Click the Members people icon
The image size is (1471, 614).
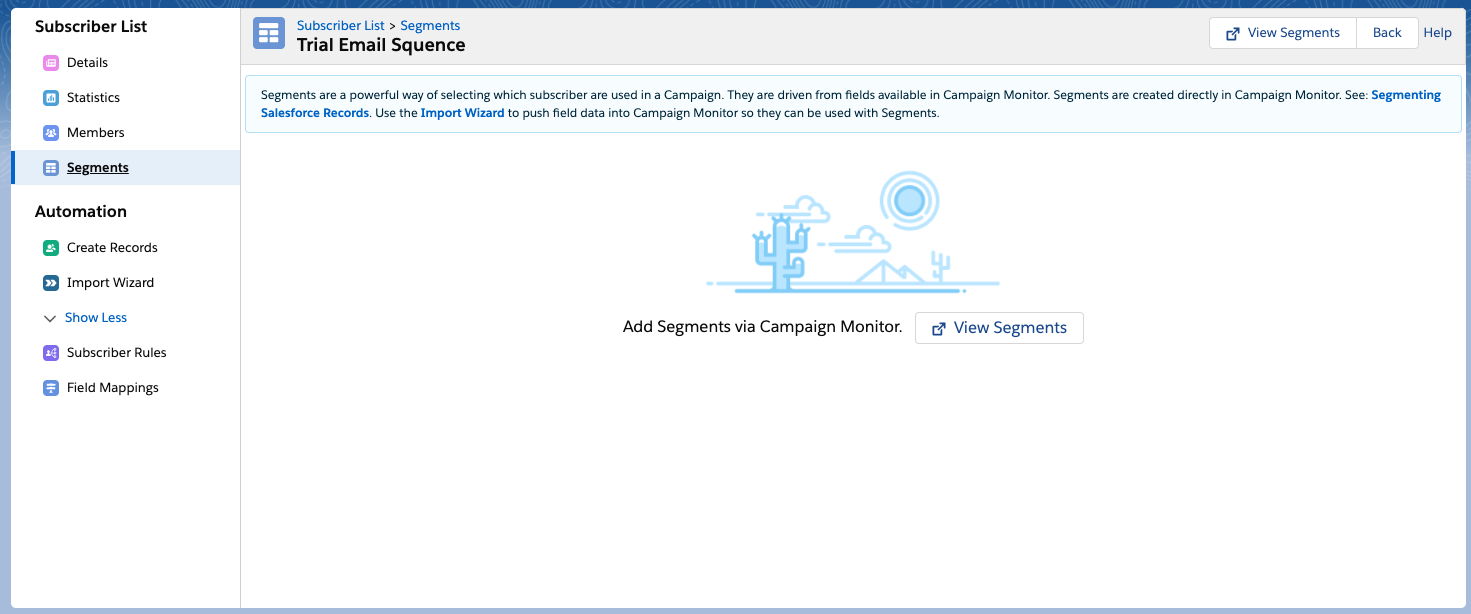pos(51,133)
